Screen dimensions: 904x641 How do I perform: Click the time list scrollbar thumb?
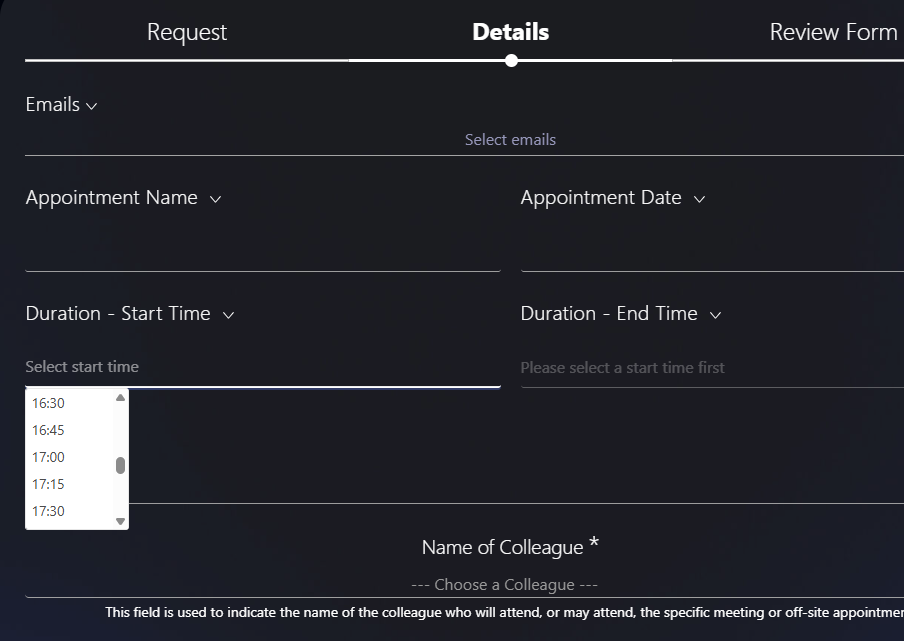coord(120,465)
